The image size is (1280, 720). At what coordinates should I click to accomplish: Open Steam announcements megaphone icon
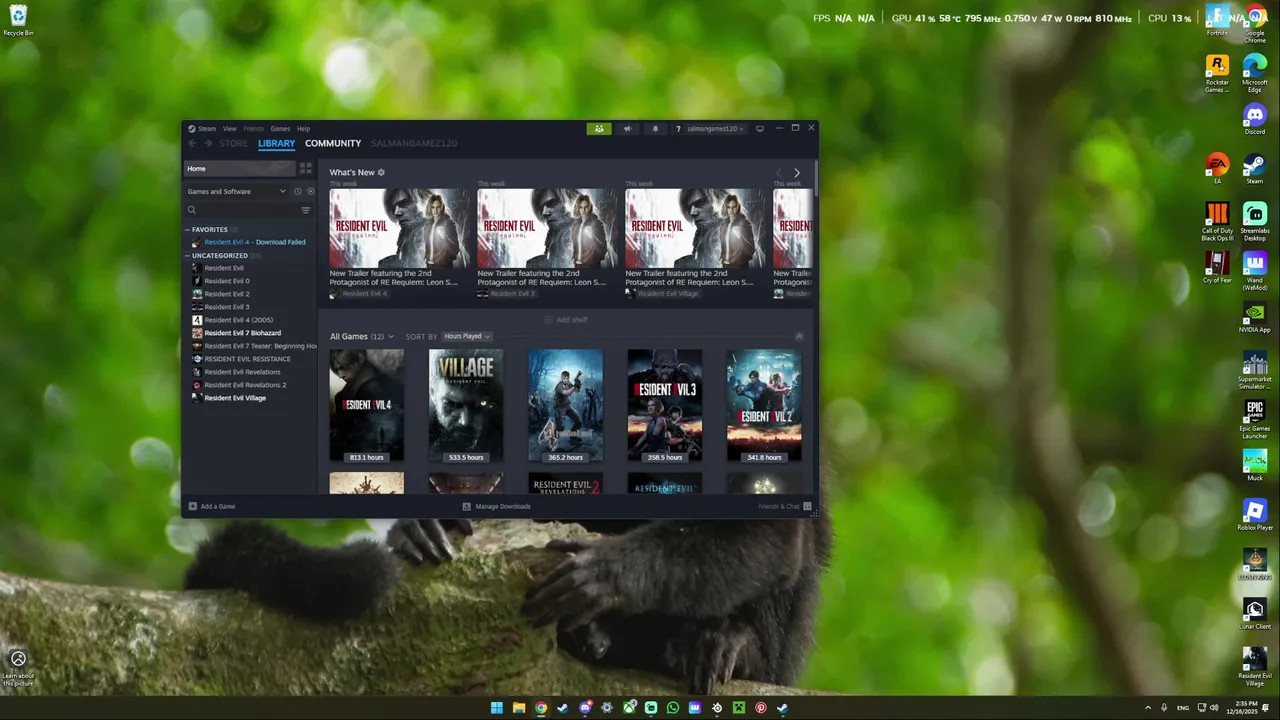pos(628,128)
